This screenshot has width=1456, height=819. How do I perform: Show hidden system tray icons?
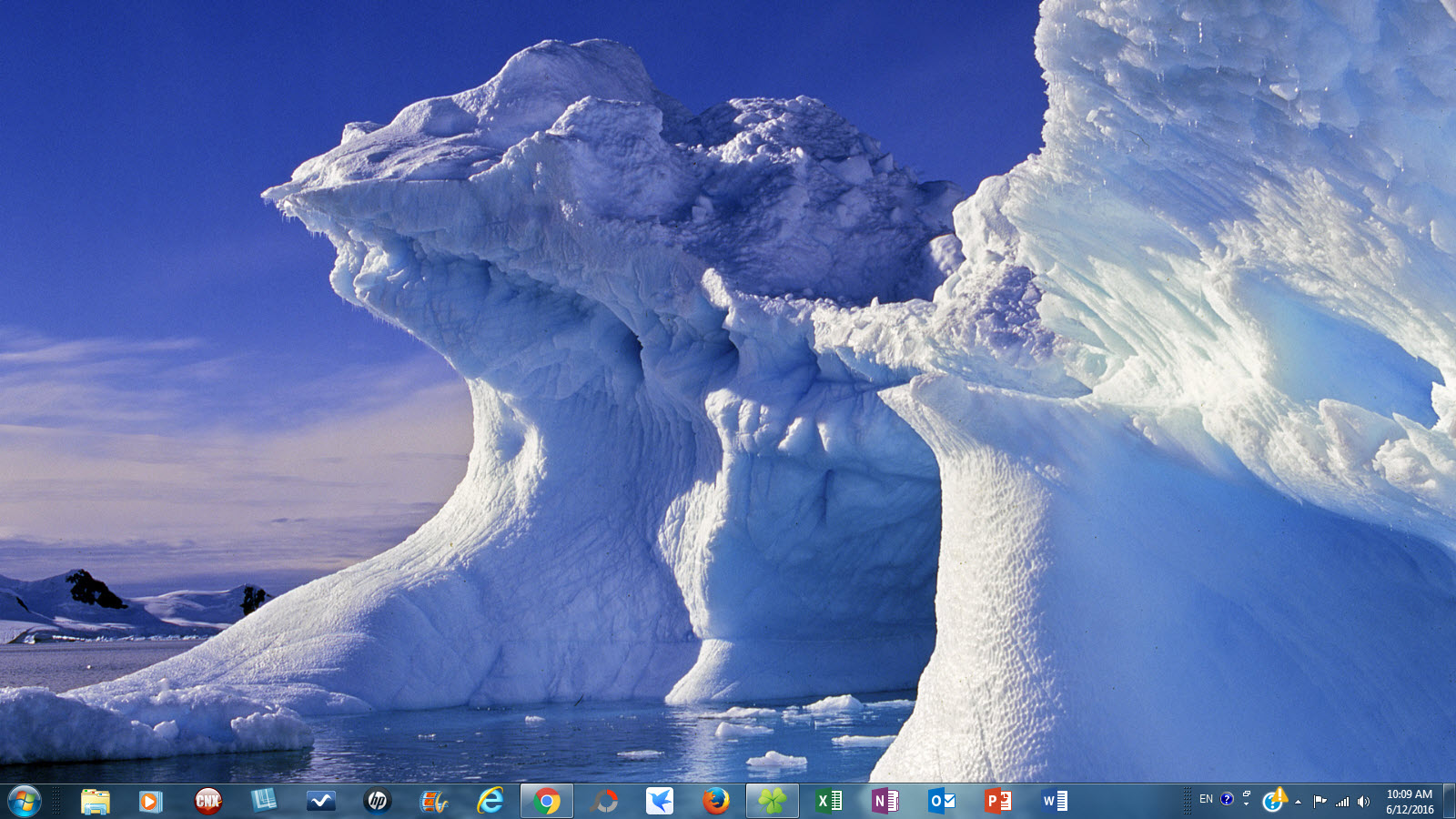click(x=1298, y=802)
